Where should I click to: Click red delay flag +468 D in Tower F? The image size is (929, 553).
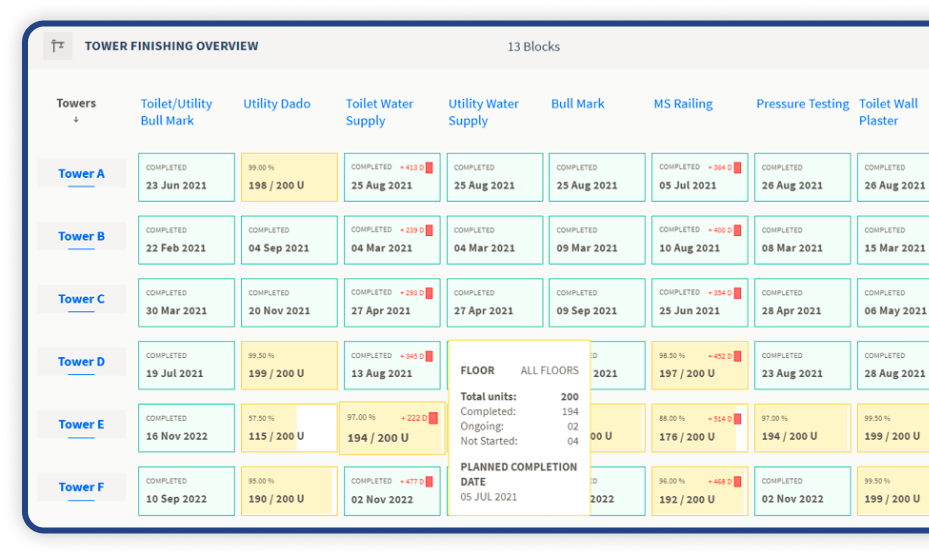737,482
